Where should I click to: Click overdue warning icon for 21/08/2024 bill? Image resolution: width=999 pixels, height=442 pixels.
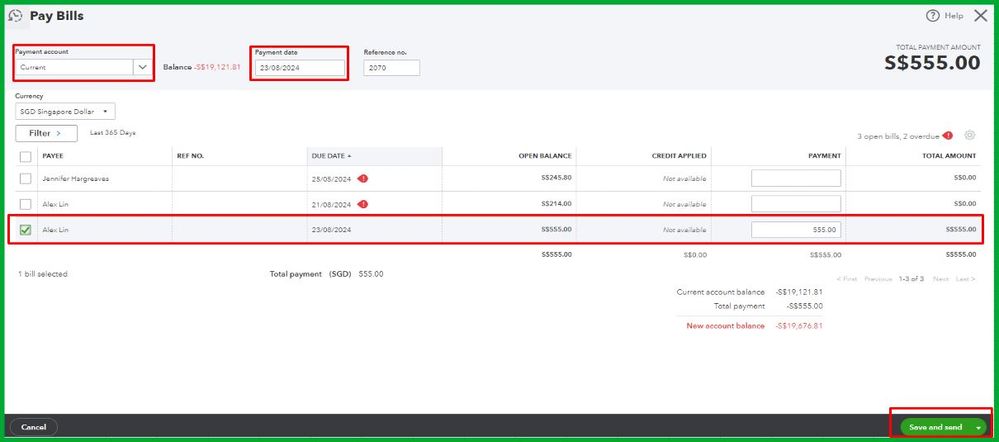coord(363,204)
